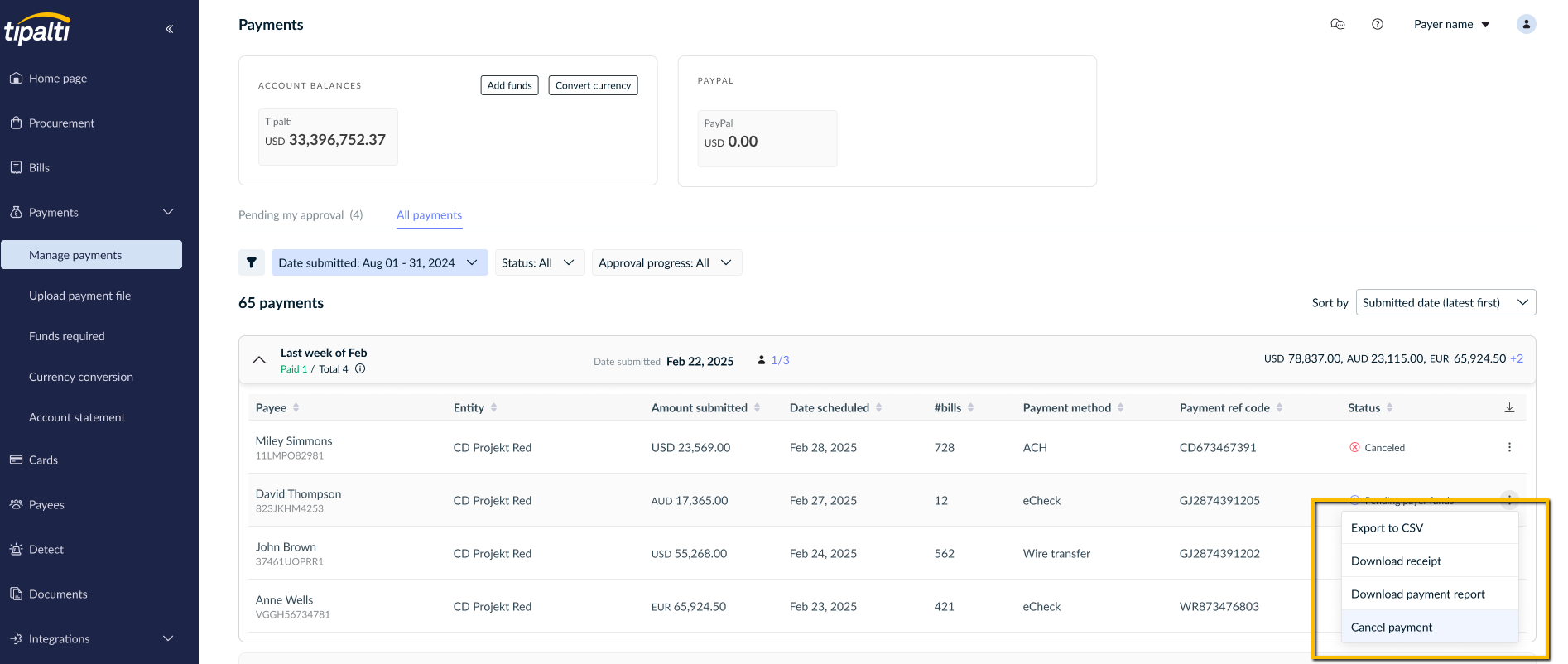Click payee name David Thompson
The height and width of the screenshot is (664, 1568).
tap(298, 493)
